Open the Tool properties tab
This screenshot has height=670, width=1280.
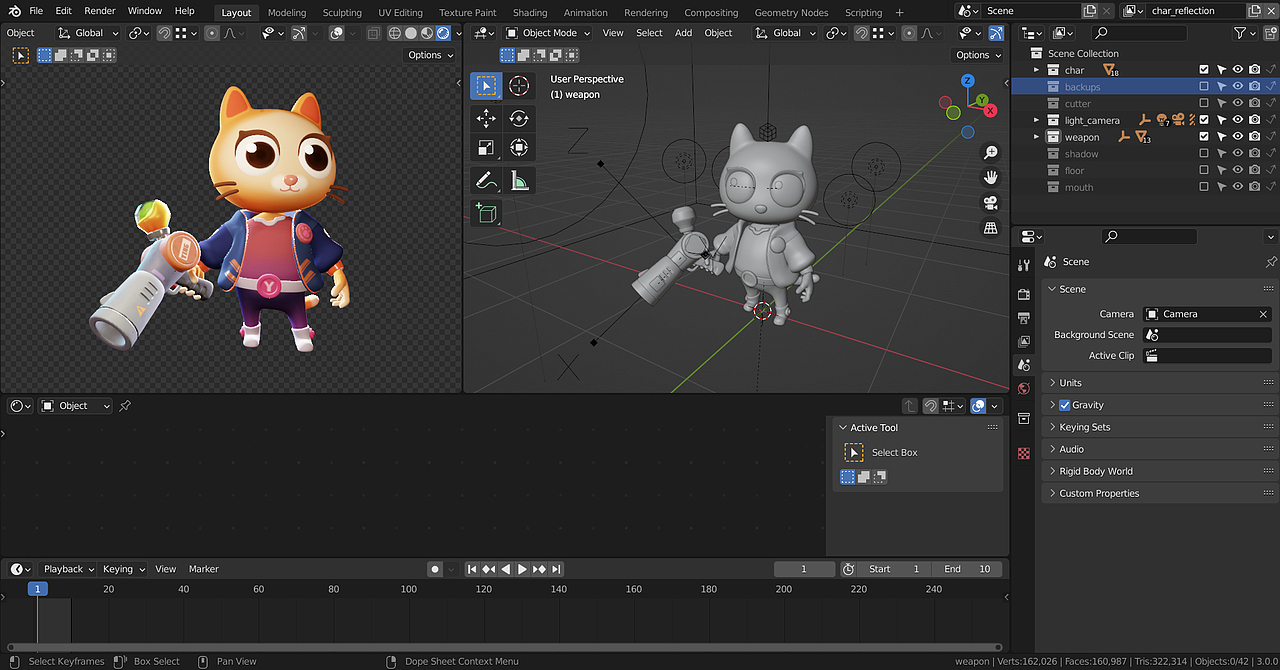(x=1023, y=265)
